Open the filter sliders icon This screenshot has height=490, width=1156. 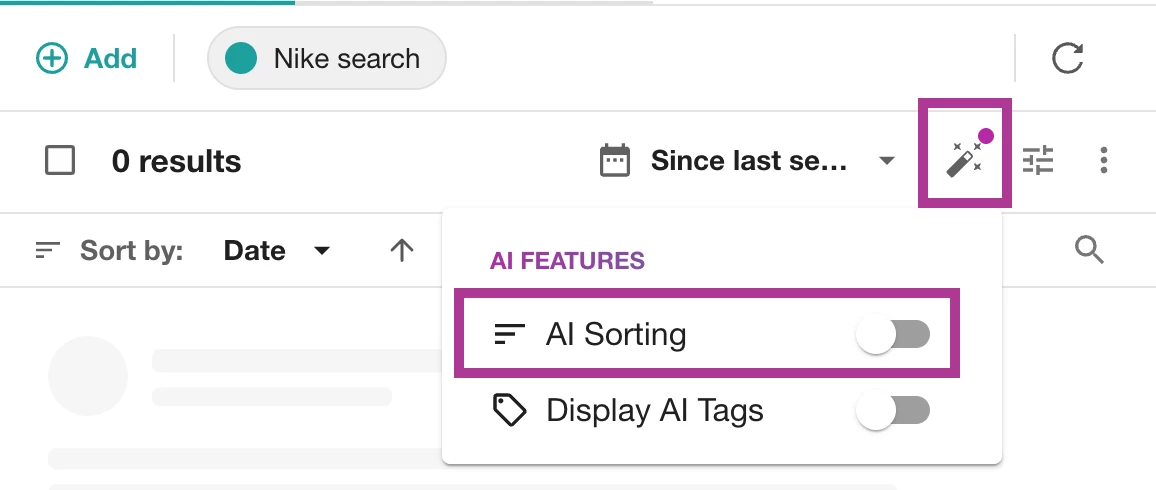point(1038,161)
